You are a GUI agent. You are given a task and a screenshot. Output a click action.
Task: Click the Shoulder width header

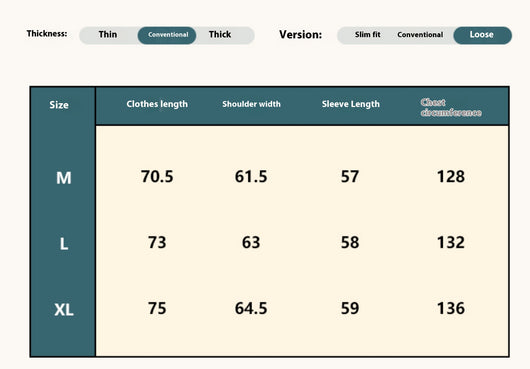[251, 104]
